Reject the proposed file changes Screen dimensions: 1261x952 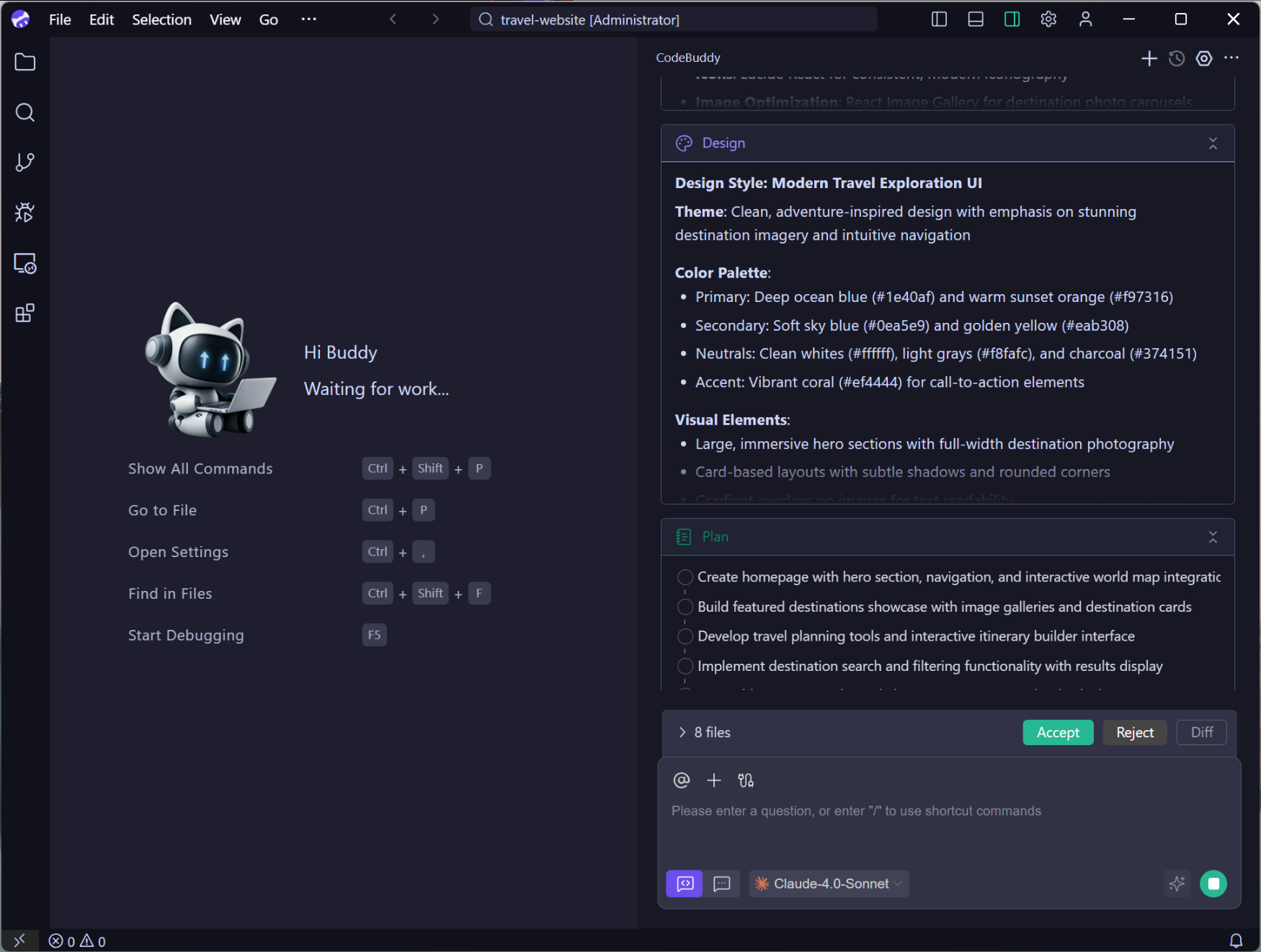1134,732
